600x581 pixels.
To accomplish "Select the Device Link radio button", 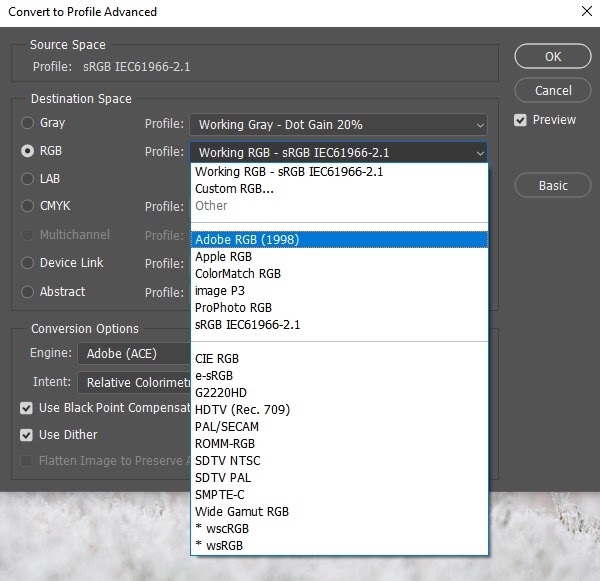I will 27,263.
